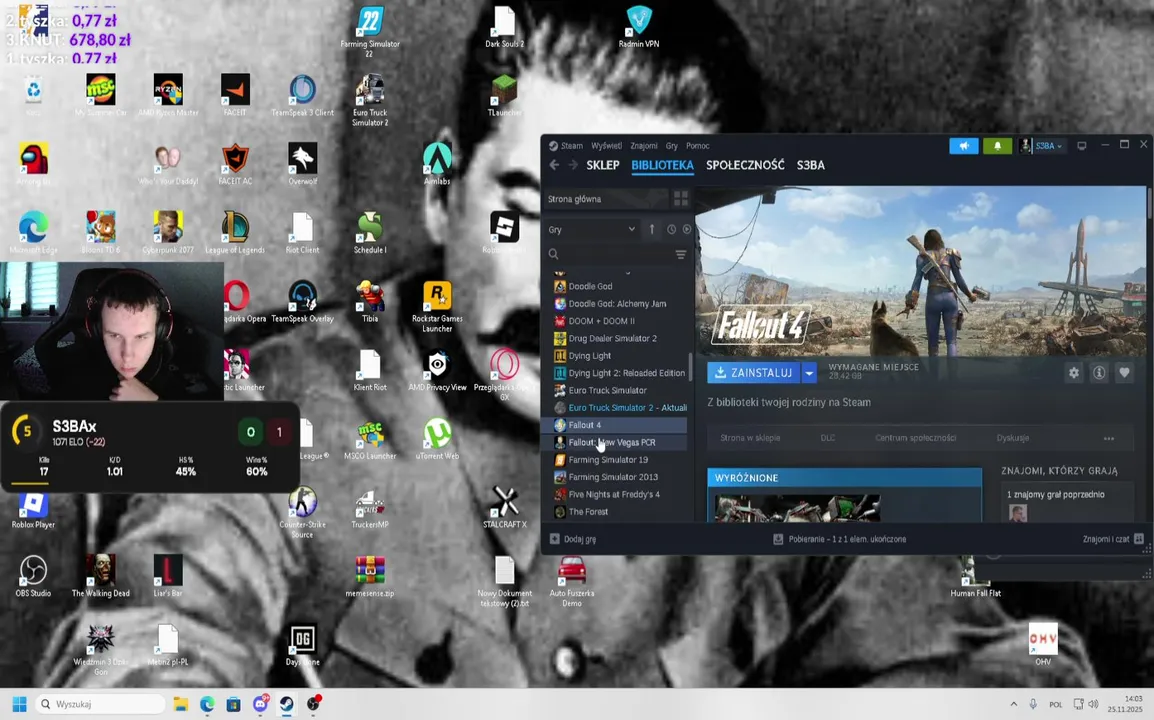
Task: Open more links ellipsis on Fallout 4 page
Action: (x=1108, y=438)
